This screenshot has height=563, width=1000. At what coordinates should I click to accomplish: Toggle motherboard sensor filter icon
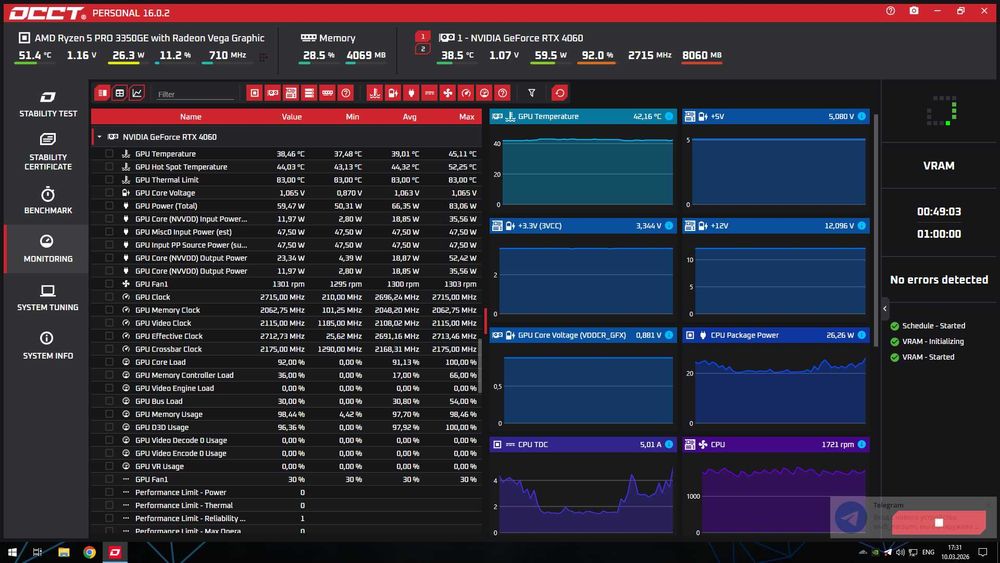(x=291, y=93)
